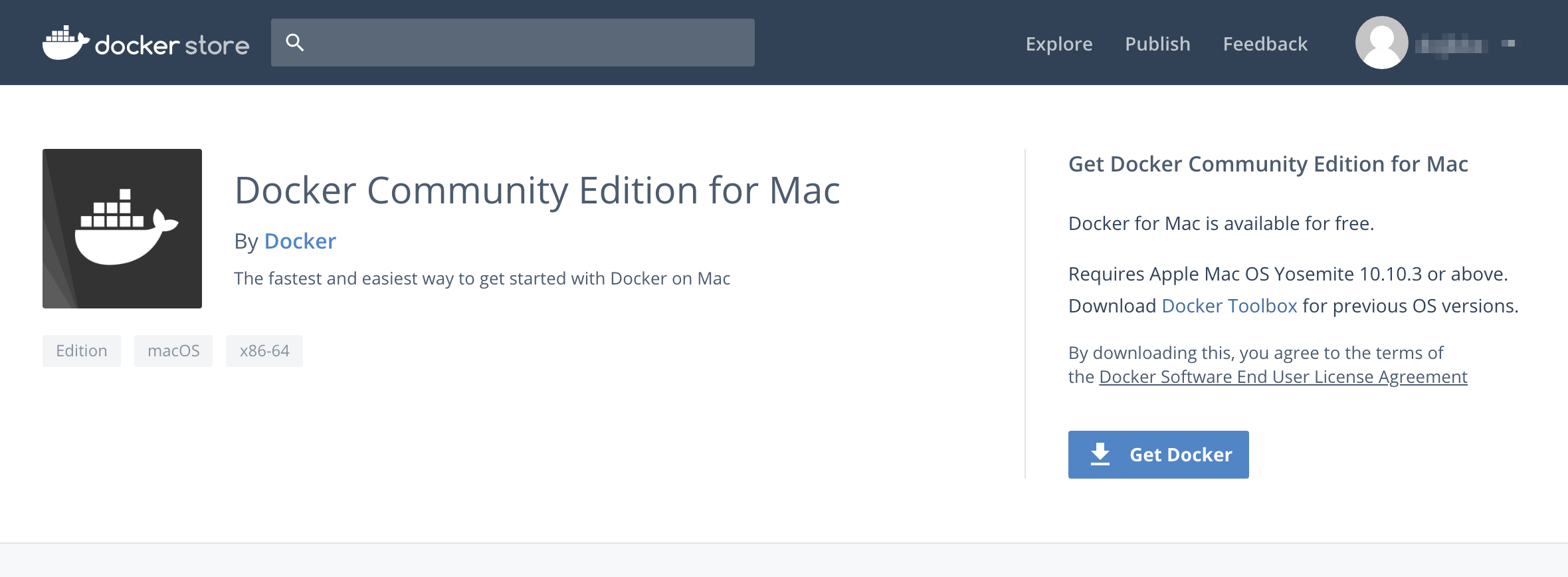The height and width of the screenshot is (577, 1568).
Task: Click the download arrow icon in Get Docker
Action: tap(1100, 455)
